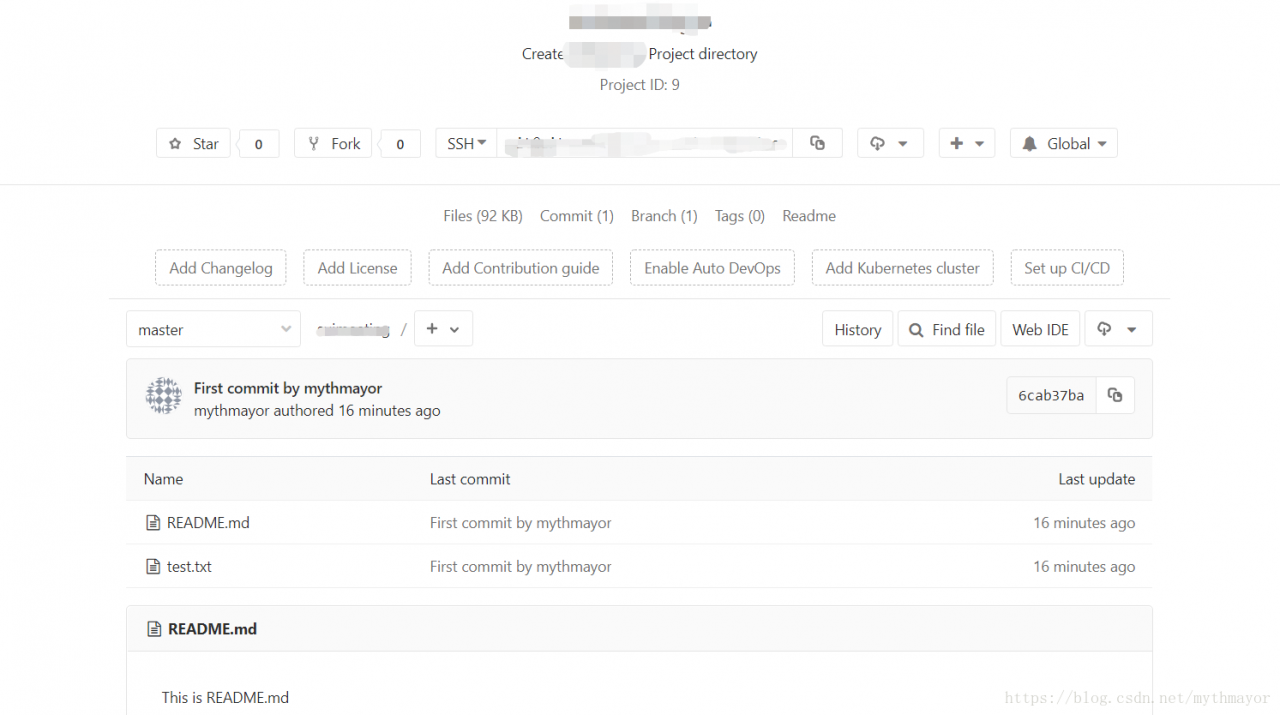This screenshot has height=715, width=1280.
Task: Click the file icon beside test.txt
Action: [153, 567]
